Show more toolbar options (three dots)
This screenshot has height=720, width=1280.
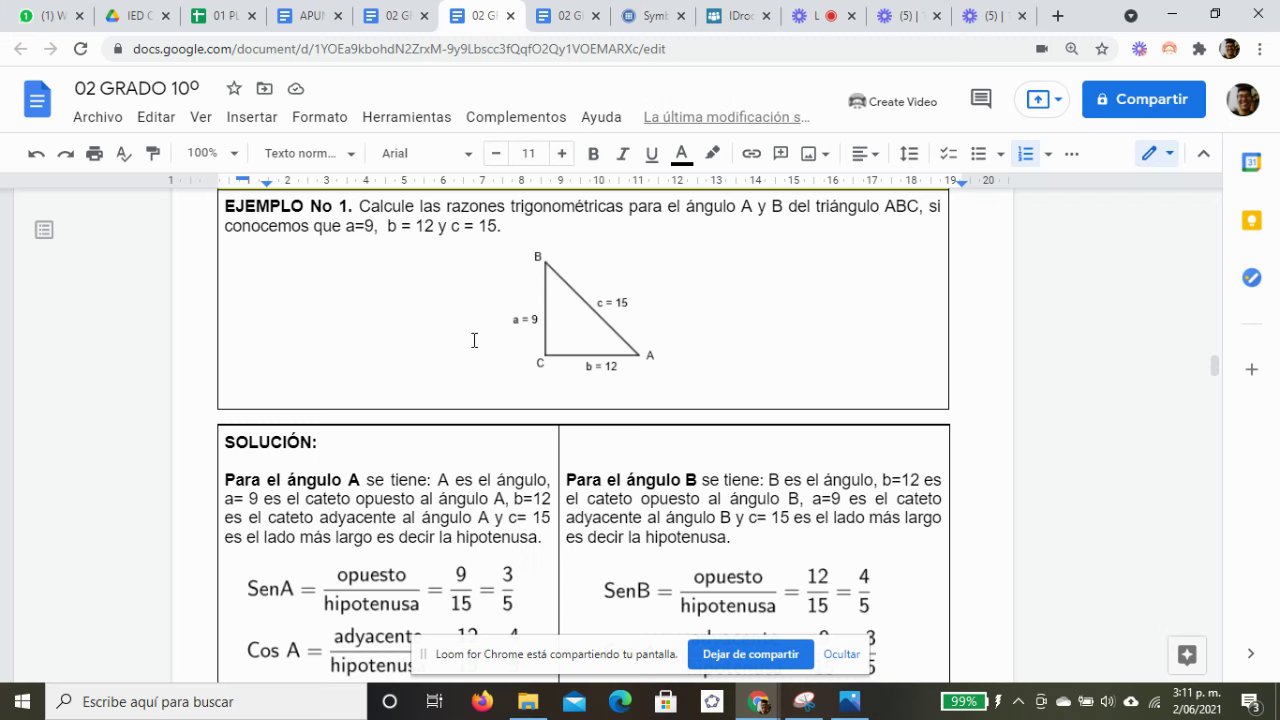[1072, 153]
